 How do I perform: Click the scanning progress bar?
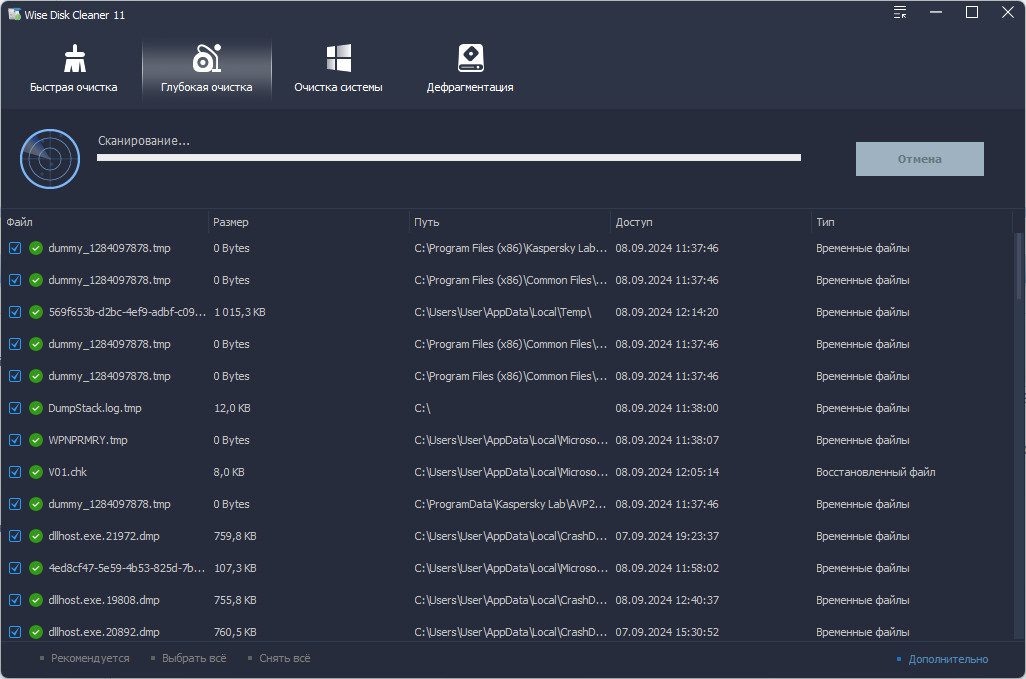click(449, 158)
